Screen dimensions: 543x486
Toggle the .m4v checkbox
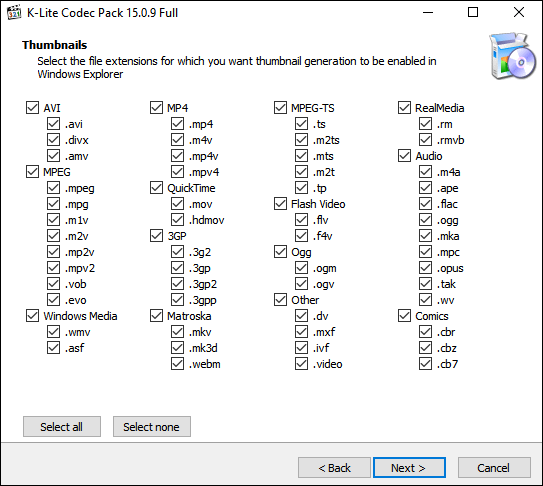[x=177, y=140]
